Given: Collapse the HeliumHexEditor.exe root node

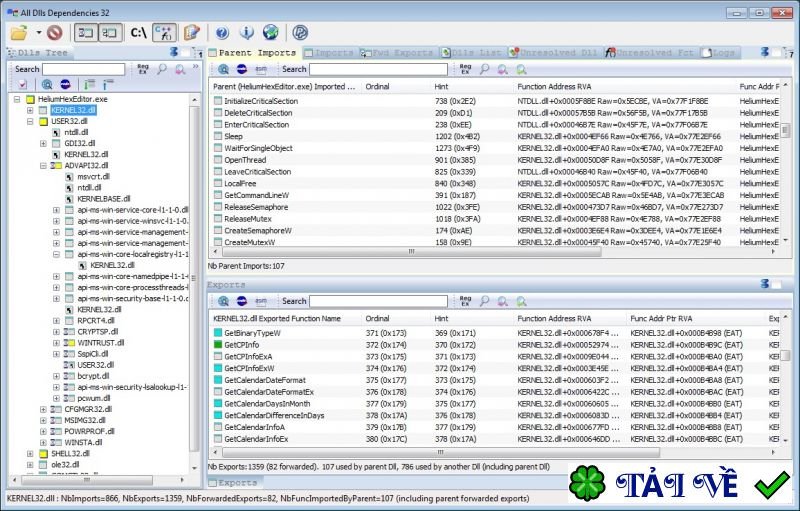Looking at the screenshot, I should coord(17,99).
